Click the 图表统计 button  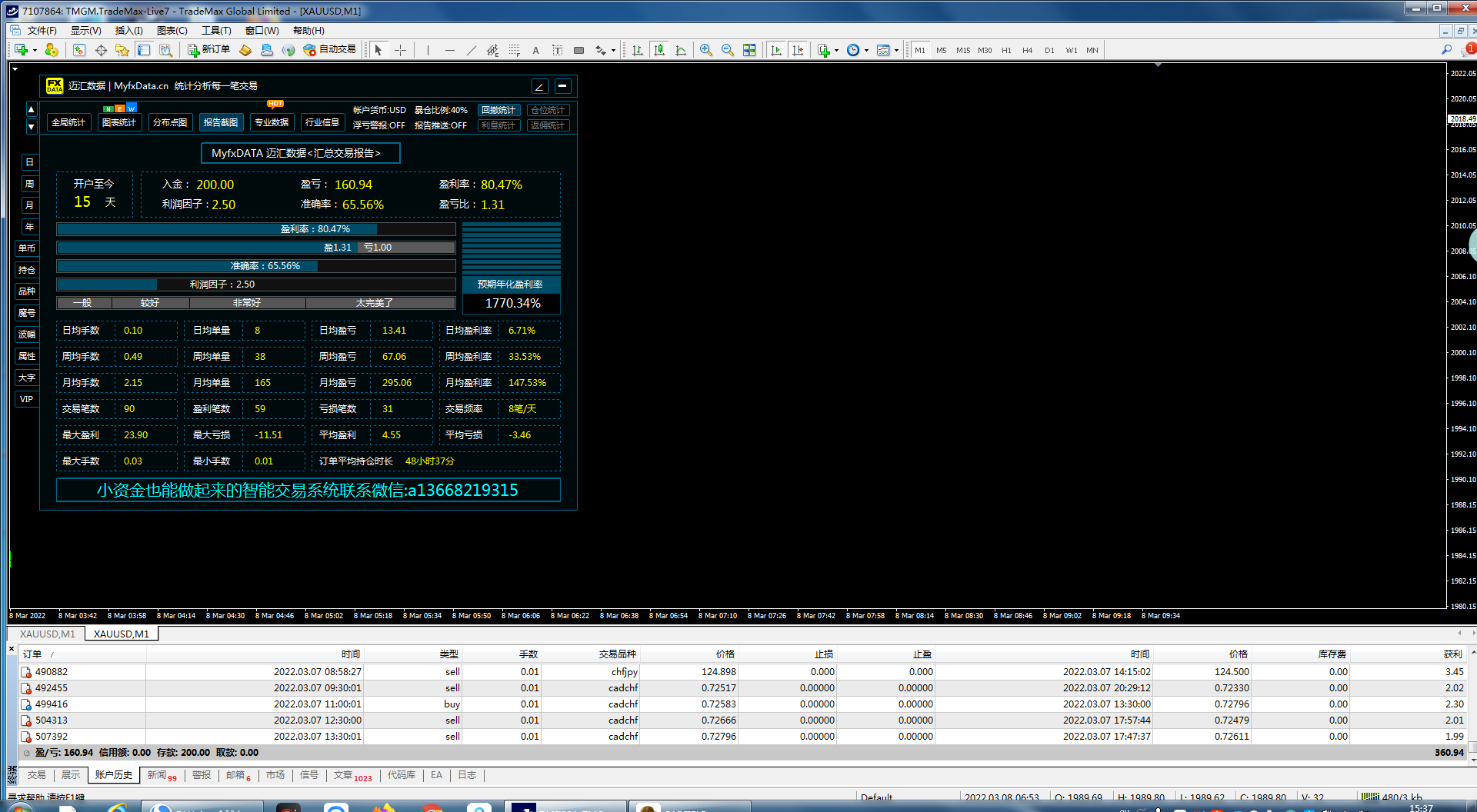119,122
